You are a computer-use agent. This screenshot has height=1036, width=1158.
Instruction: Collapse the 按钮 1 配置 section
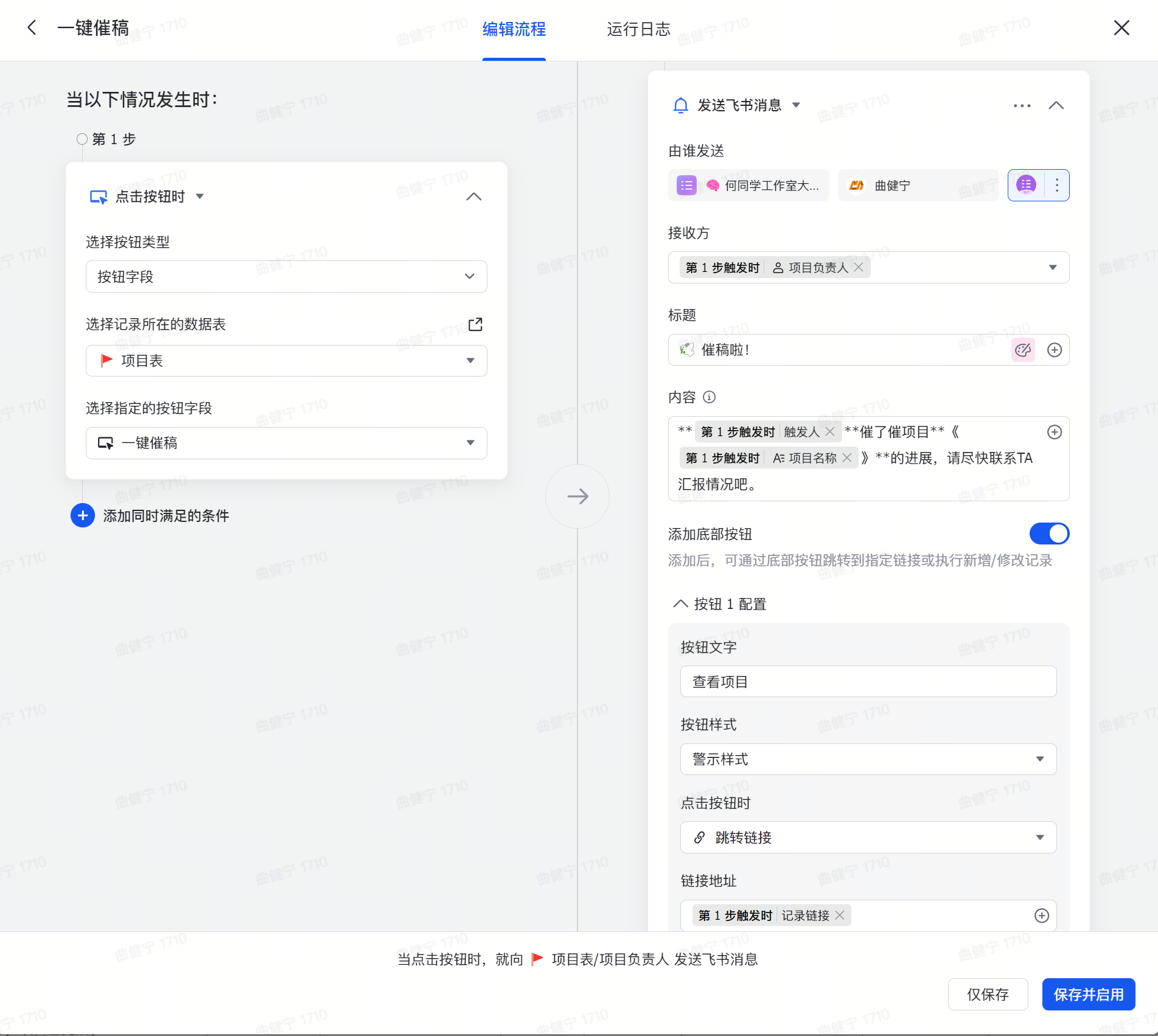680,604
